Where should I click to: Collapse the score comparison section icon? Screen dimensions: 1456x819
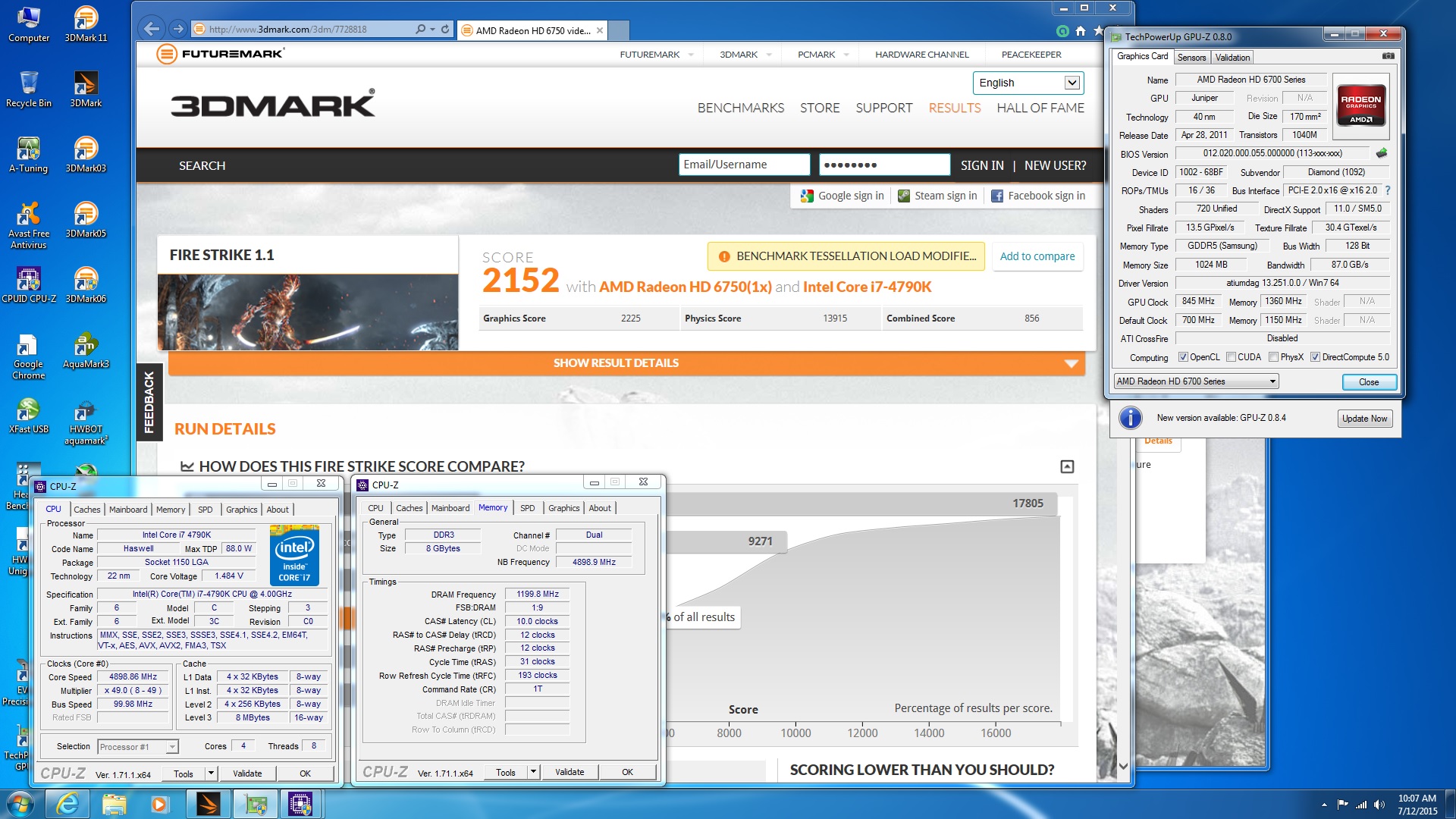[x=1067, y=466]
